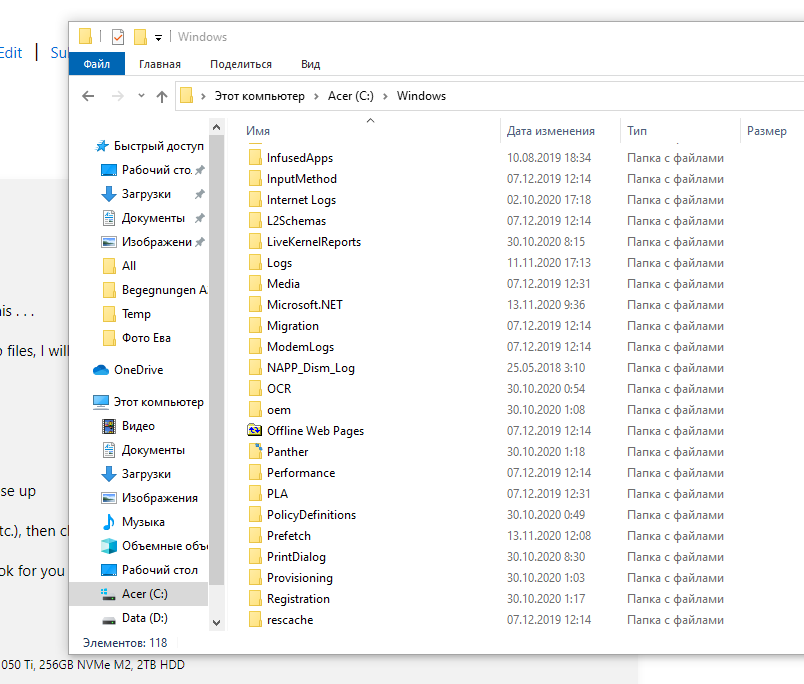Sort by the Тип column header
This screenshot has height=684, width=804.
point(637,131)
